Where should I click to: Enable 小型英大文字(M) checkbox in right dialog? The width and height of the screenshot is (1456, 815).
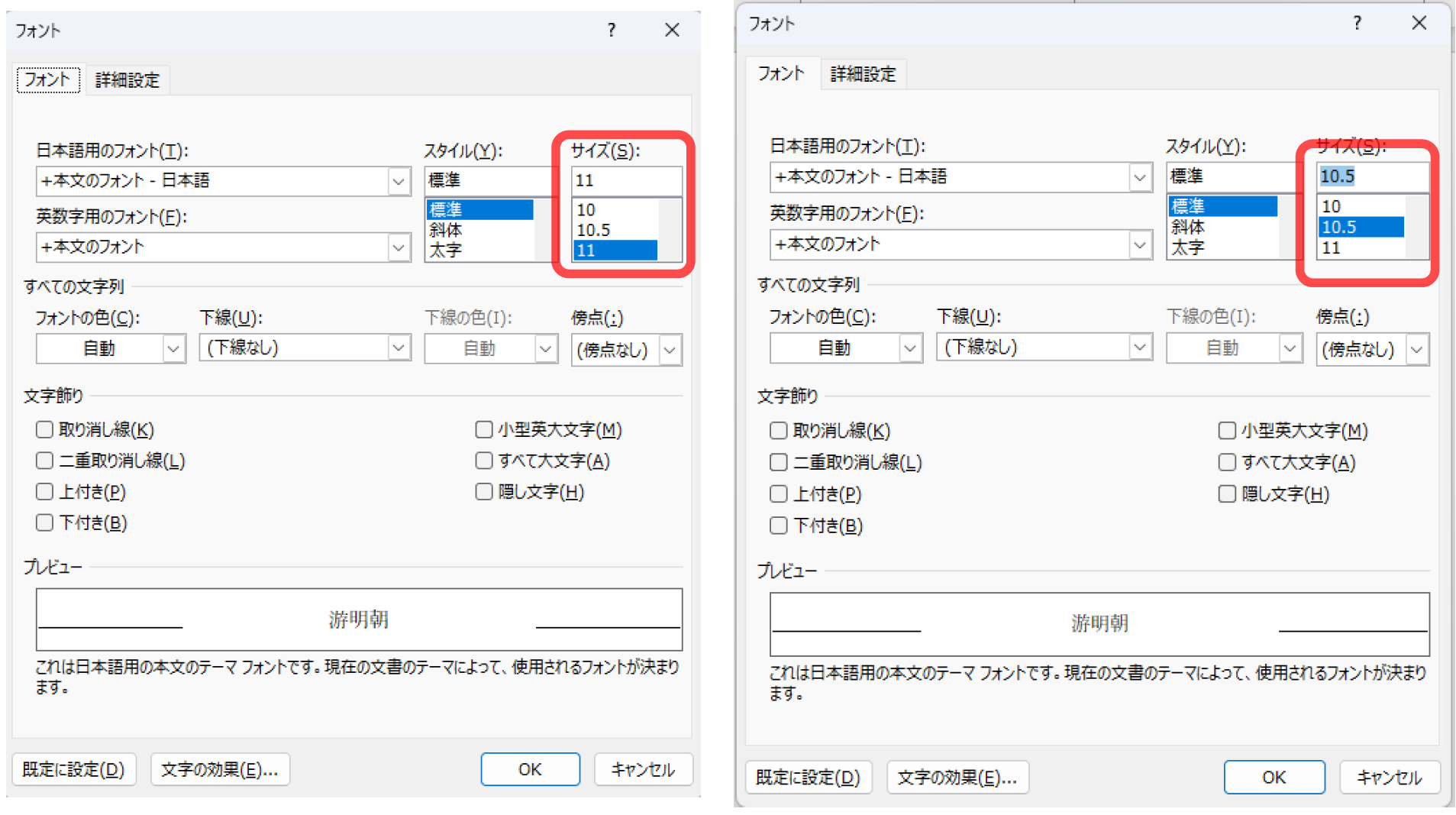[x=1227, y=431]
